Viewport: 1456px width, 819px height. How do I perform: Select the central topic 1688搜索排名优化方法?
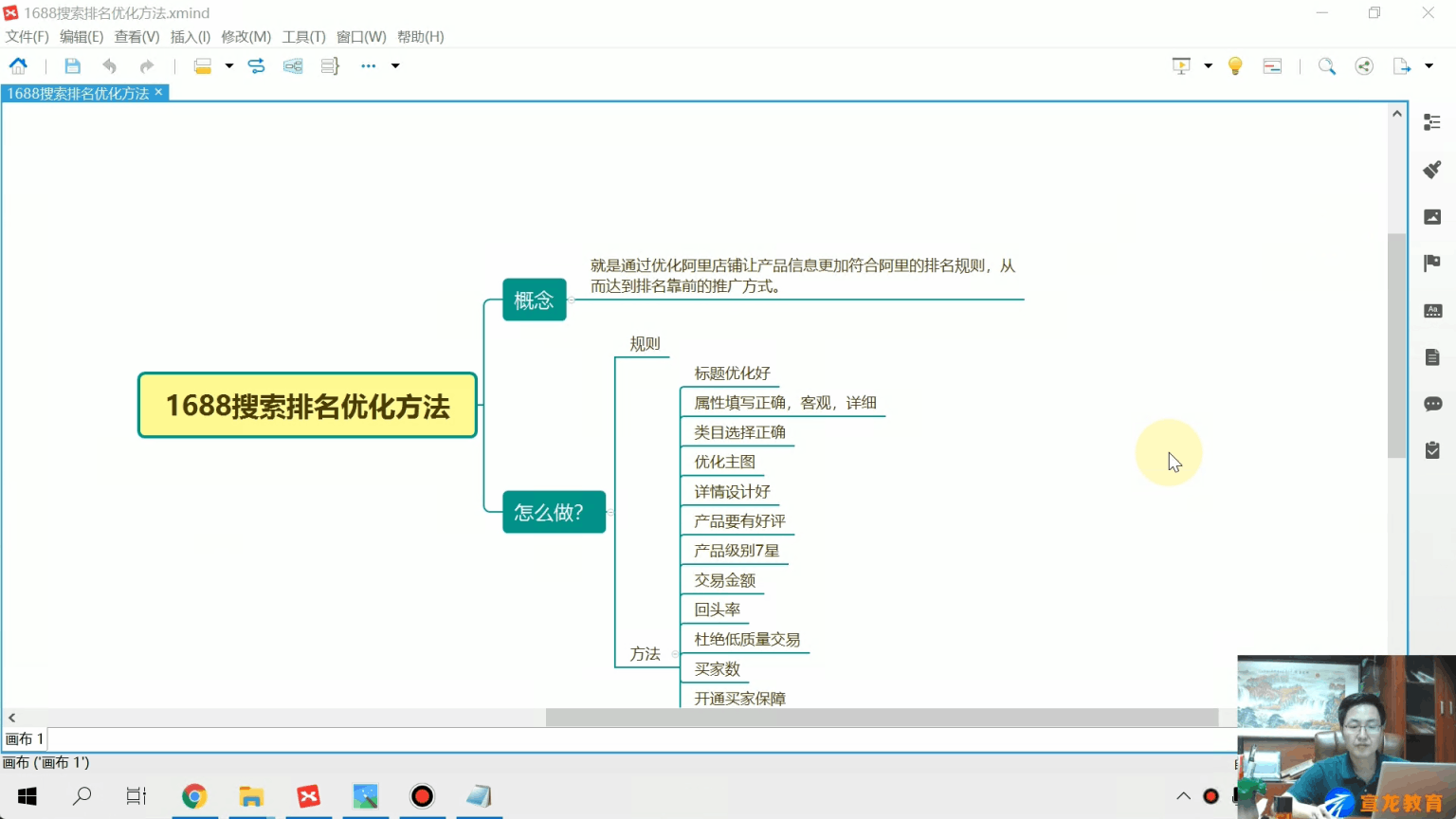click(x=307, y=405)
